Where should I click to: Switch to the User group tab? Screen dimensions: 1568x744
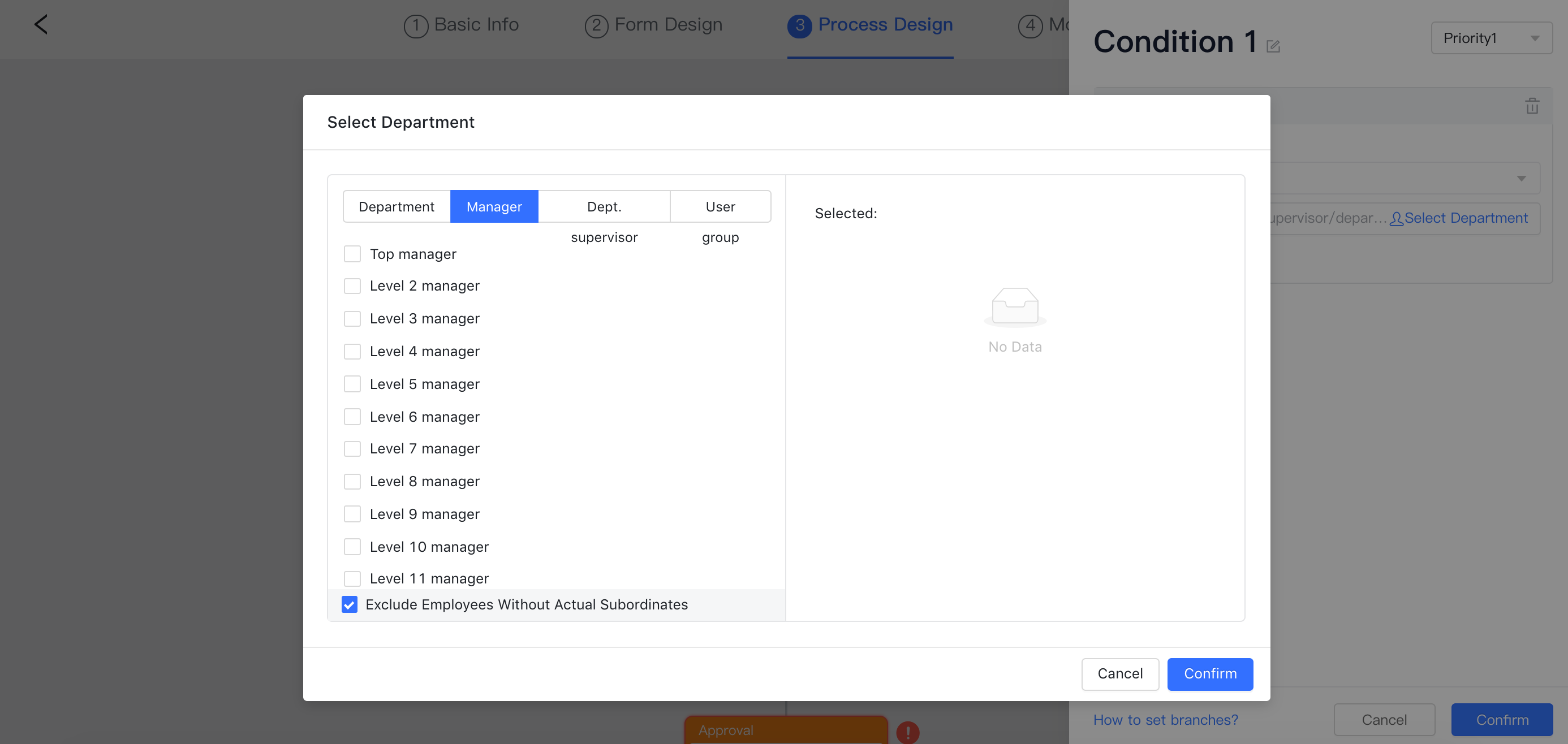click(720, 207)
